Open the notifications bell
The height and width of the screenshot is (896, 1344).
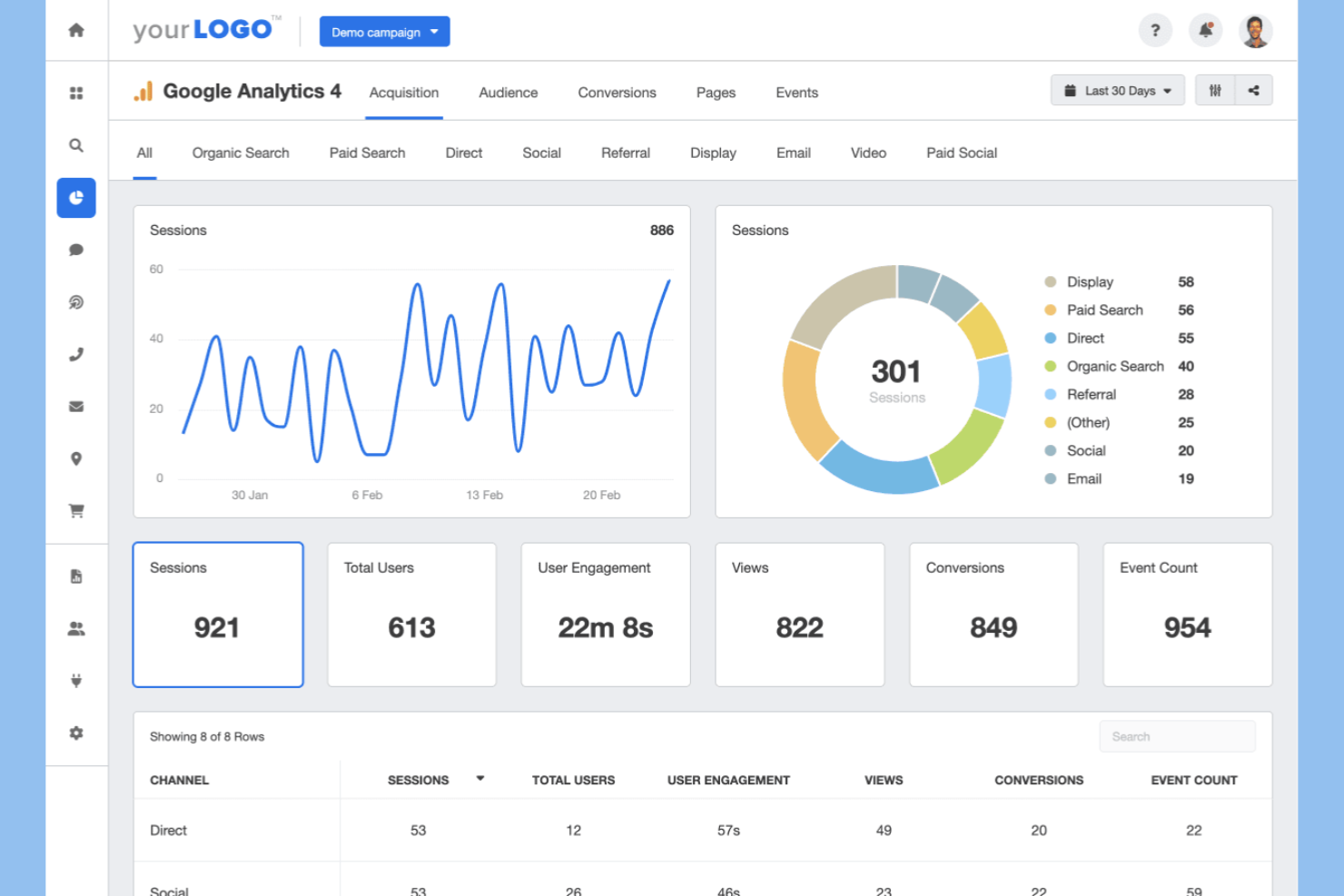point(1205,30)
